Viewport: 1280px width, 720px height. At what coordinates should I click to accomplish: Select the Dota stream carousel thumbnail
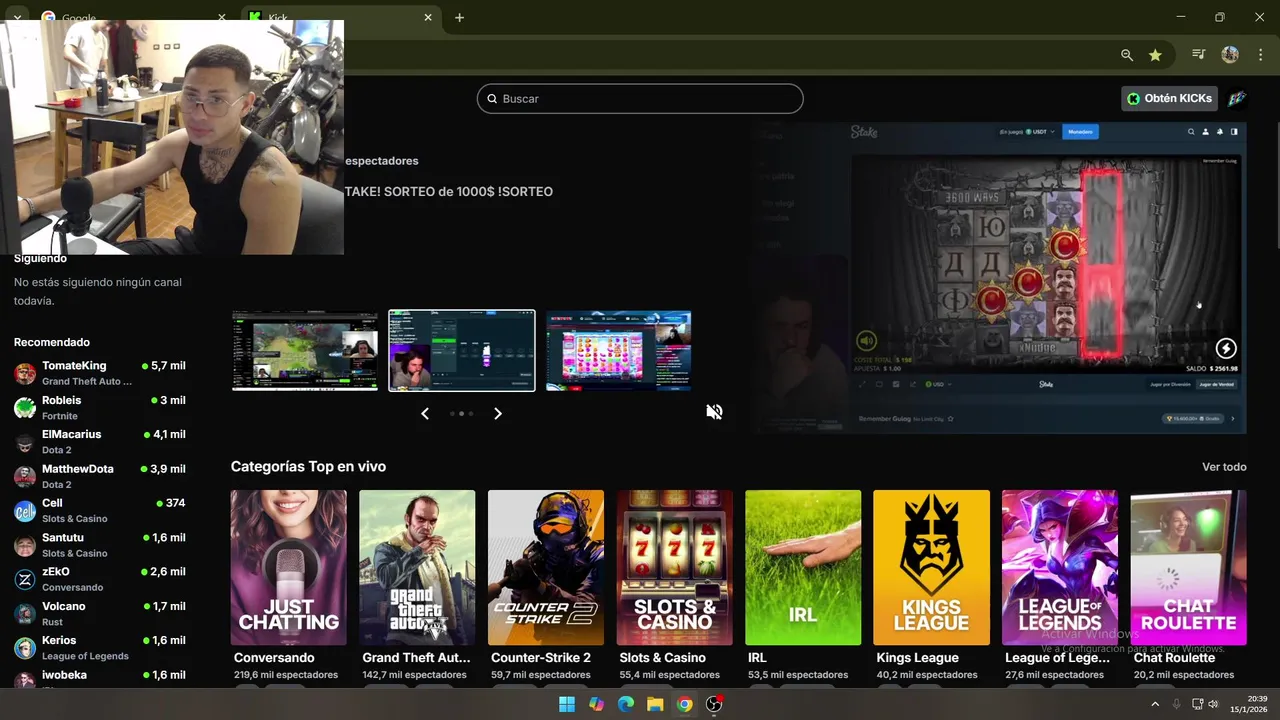pyautogui.click(x=305, y=350)
